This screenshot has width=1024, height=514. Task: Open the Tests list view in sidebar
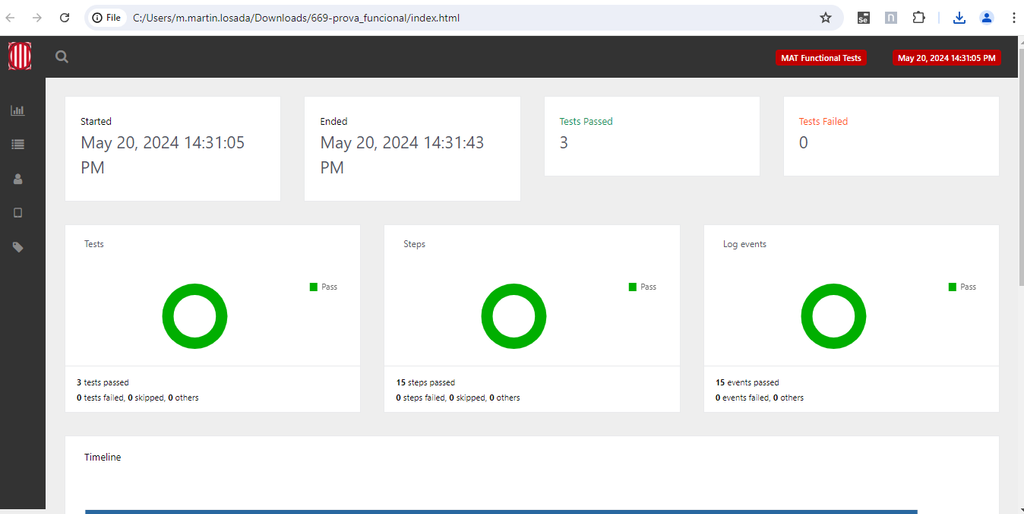[x=17, y=144]
